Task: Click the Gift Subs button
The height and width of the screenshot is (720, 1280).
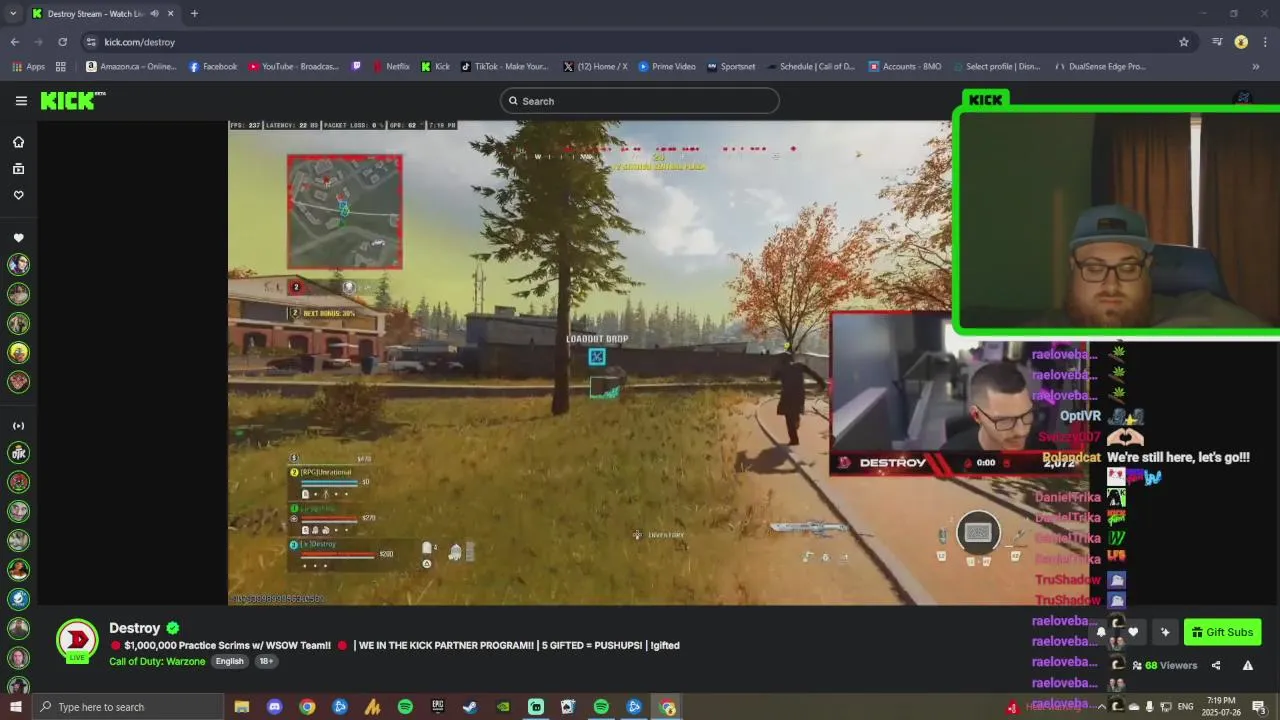Action: pyautogui.click(x=1222, y=632)
